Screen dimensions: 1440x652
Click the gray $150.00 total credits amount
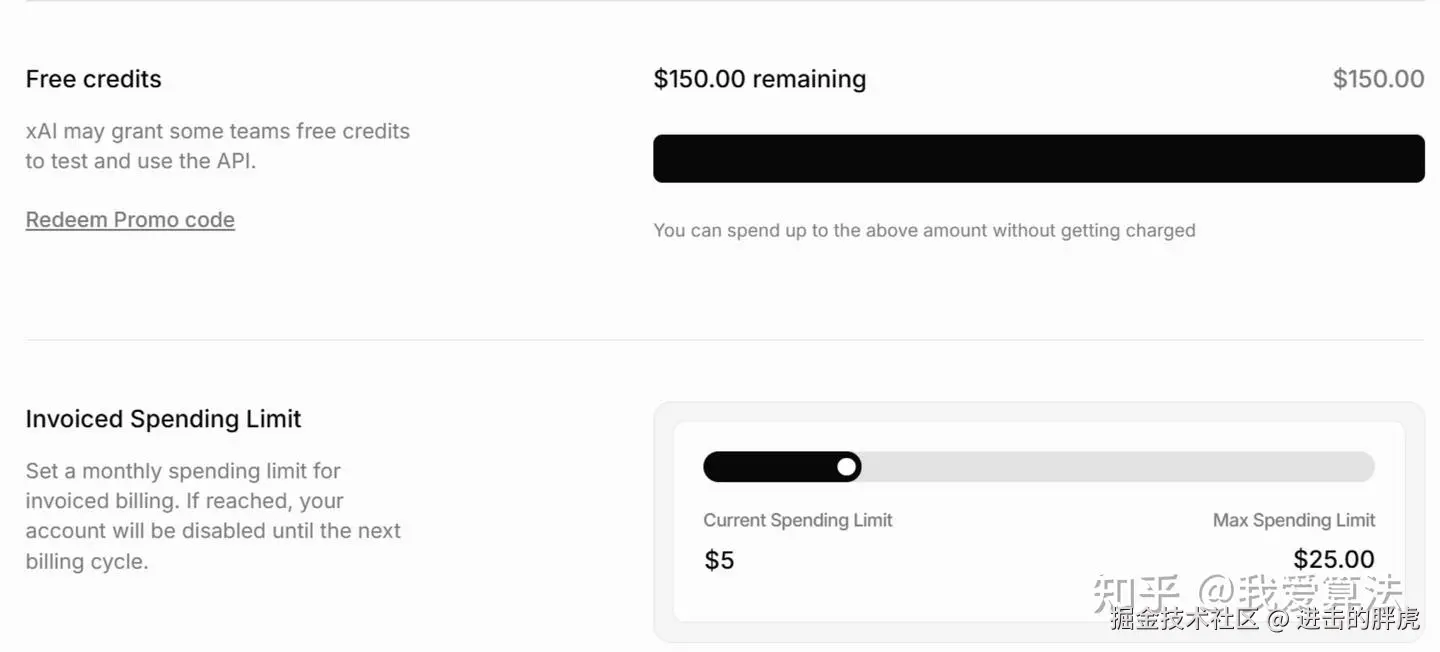(x=1378, y=79)
